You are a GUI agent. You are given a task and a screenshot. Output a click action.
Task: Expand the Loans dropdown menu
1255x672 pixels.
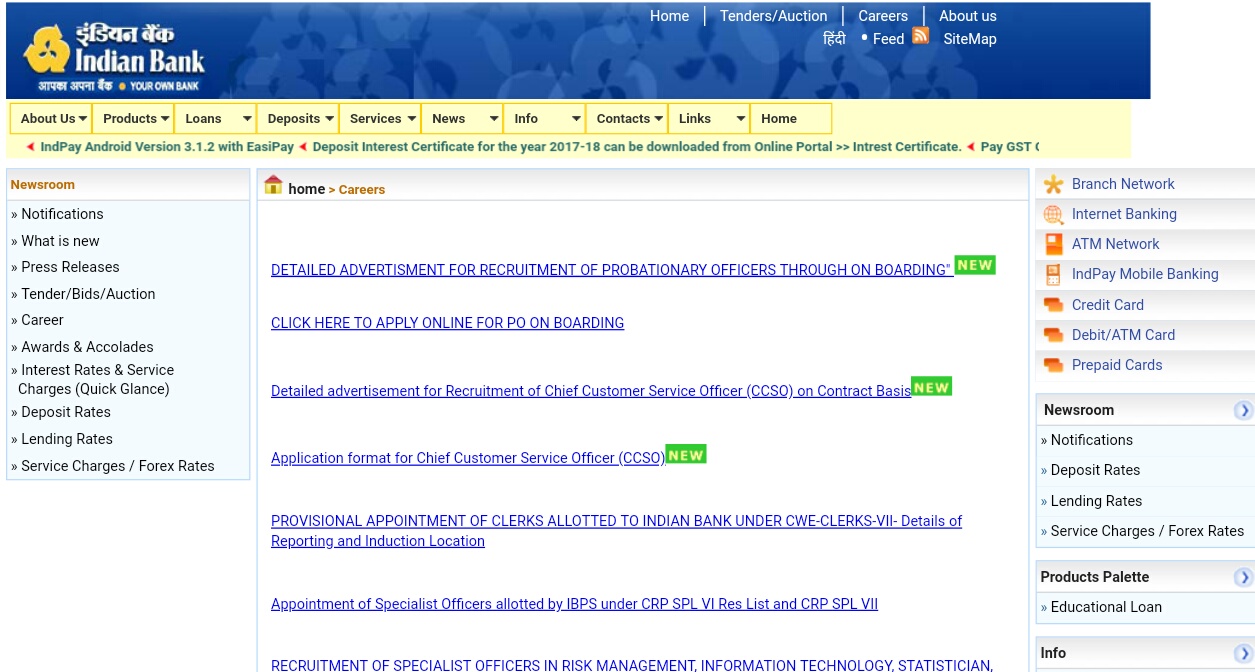215,118
